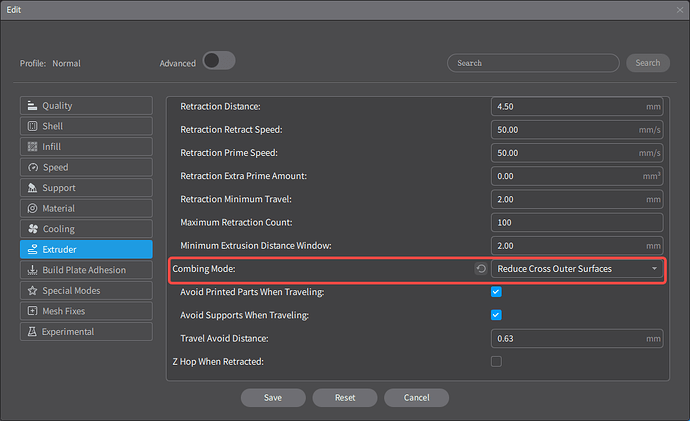This screenshot has height=421, width=690.
Task: Open the Support settings tab
Action: (x=86, y=188)
